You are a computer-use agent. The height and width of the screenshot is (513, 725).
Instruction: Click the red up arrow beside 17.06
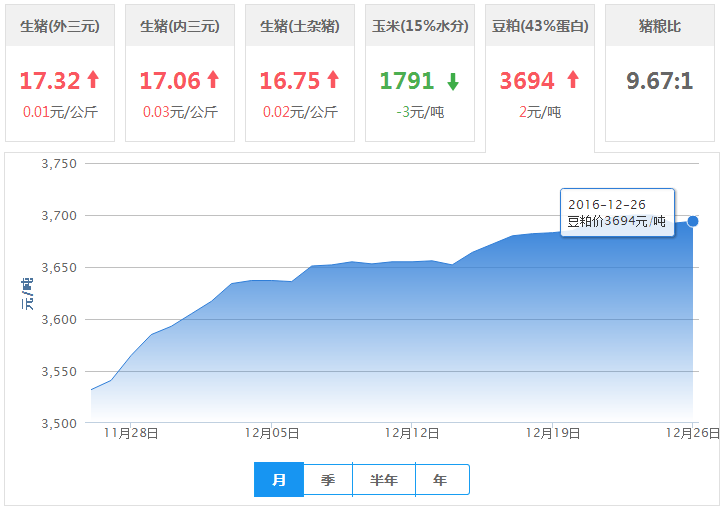[213, 79]
